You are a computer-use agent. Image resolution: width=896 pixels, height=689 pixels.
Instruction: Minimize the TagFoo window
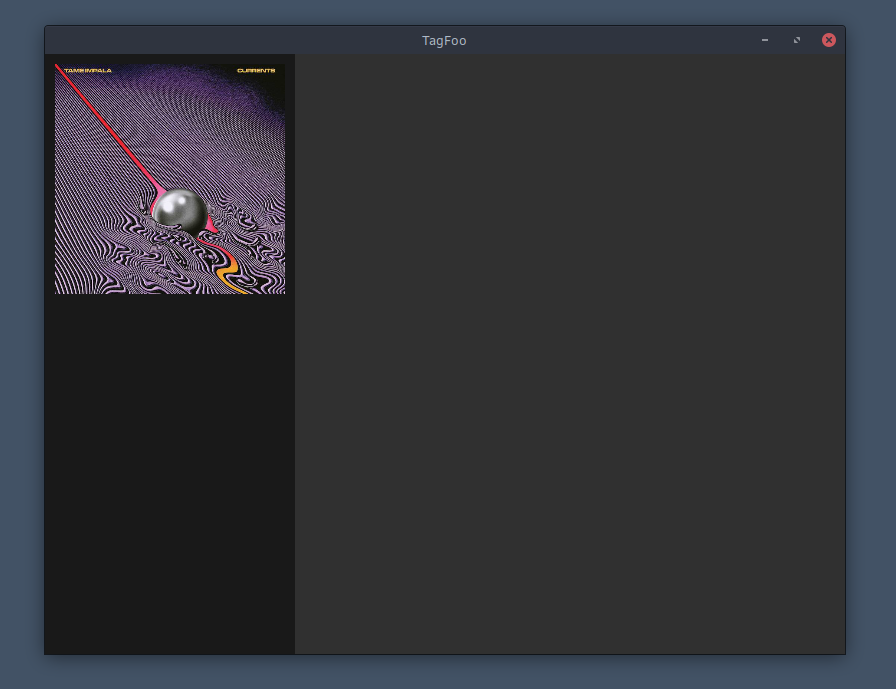[x=765, y=40]
